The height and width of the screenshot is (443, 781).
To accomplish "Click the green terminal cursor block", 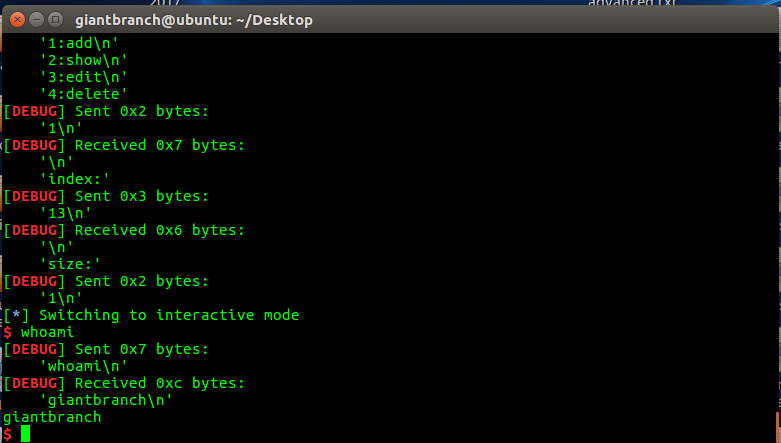I will [x=25, y=433].
